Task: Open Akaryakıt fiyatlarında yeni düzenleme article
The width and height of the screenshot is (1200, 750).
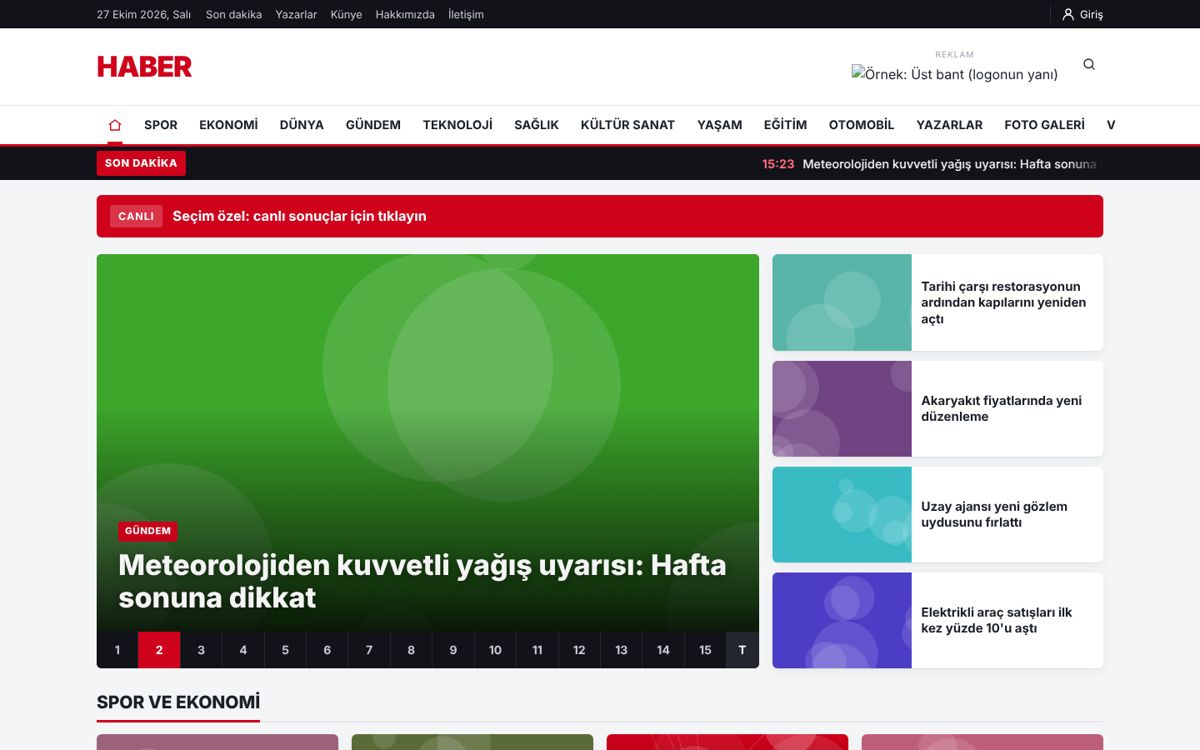Action: [x=1001, y=409]
